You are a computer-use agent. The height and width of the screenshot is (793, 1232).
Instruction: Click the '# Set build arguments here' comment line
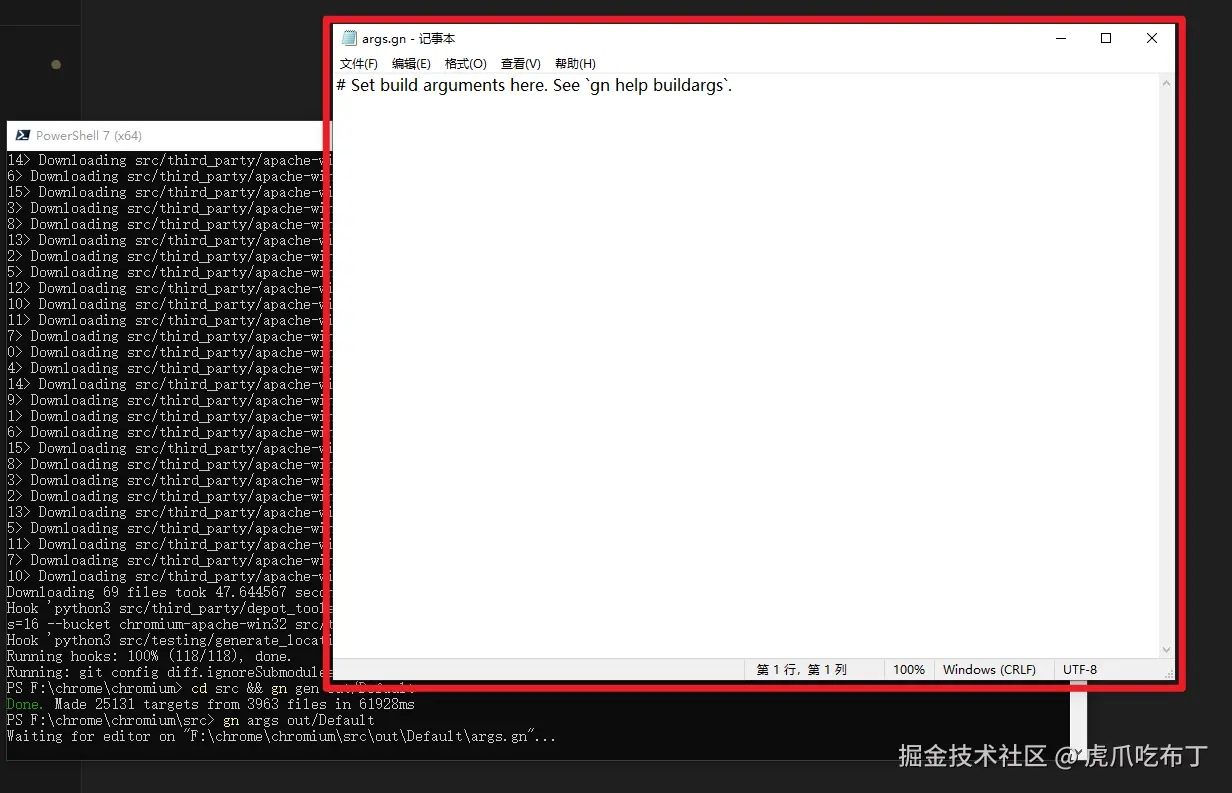[x=535, y=86]
